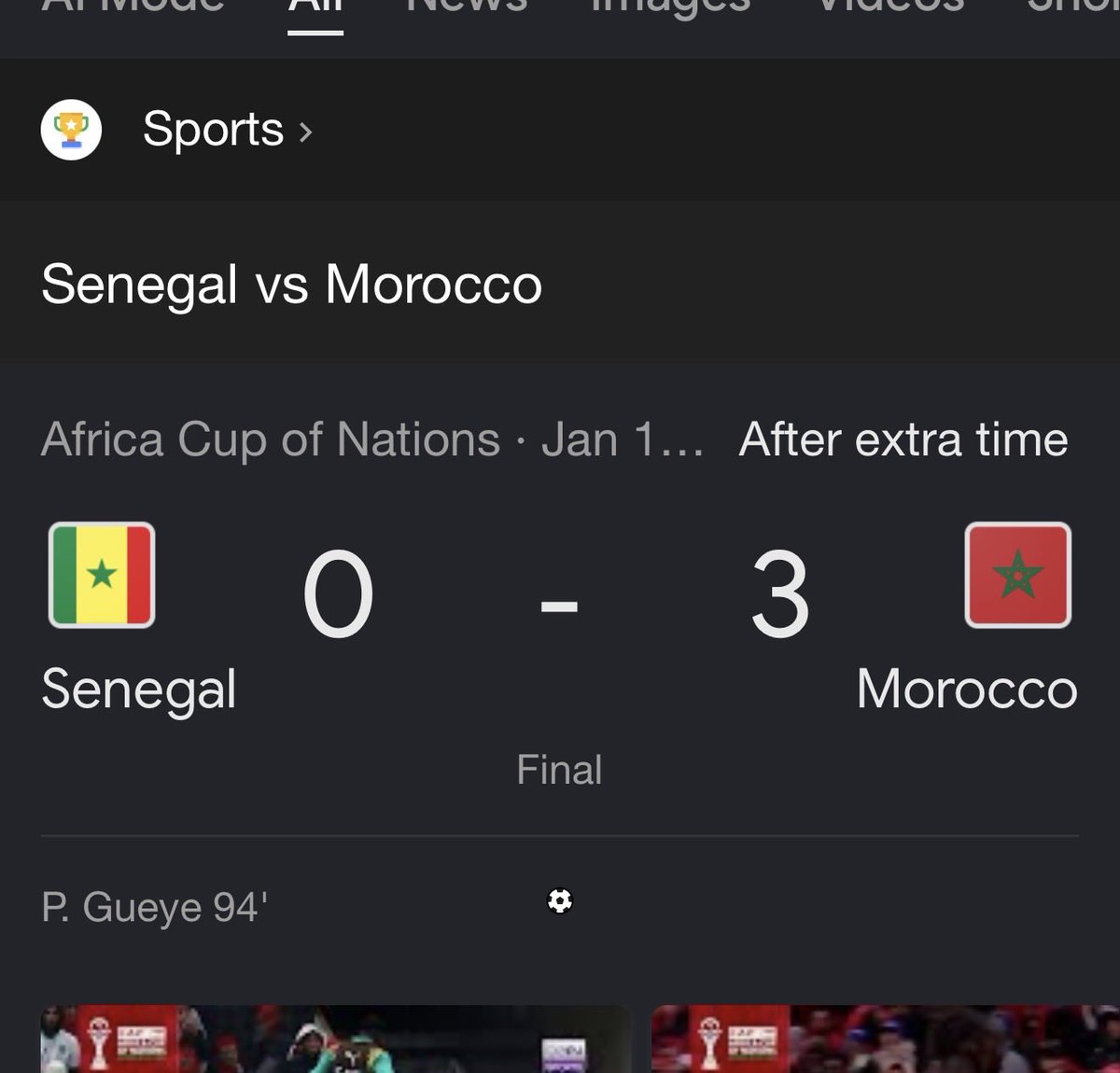The width and height of the screenshot is (1120, 1073).
Task: Open the Morocco team name
Action: [x=967, y=690]
